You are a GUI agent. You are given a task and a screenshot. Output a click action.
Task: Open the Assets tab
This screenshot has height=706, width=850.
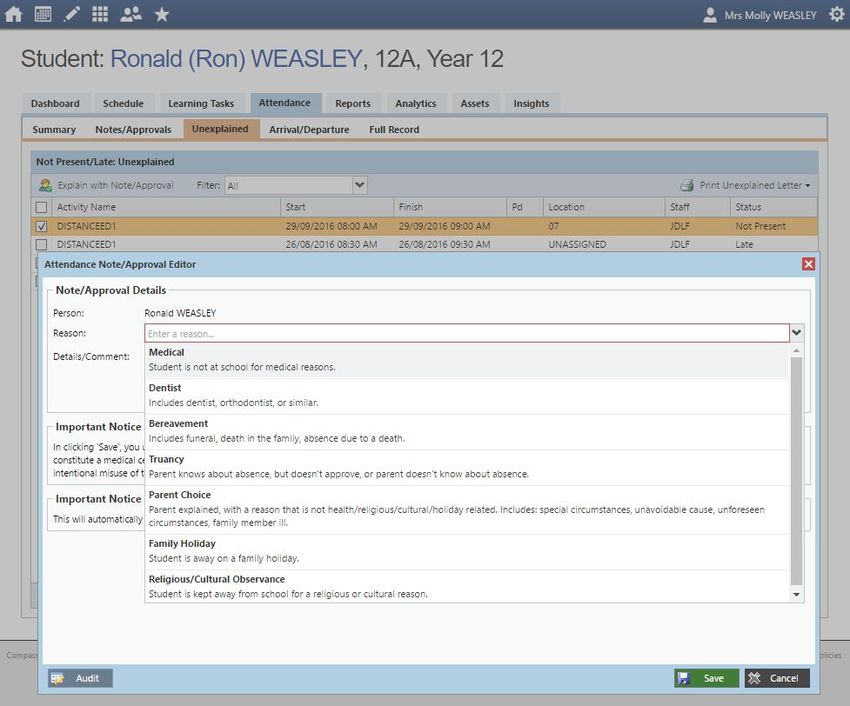point(475,104)
